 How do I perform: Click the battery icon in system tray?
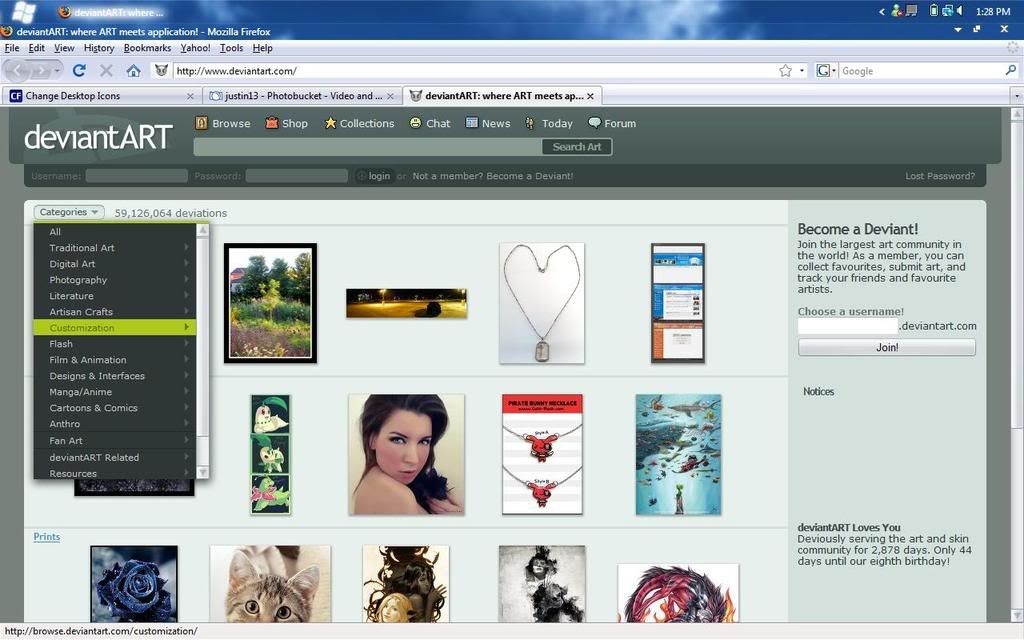(934, 10)
